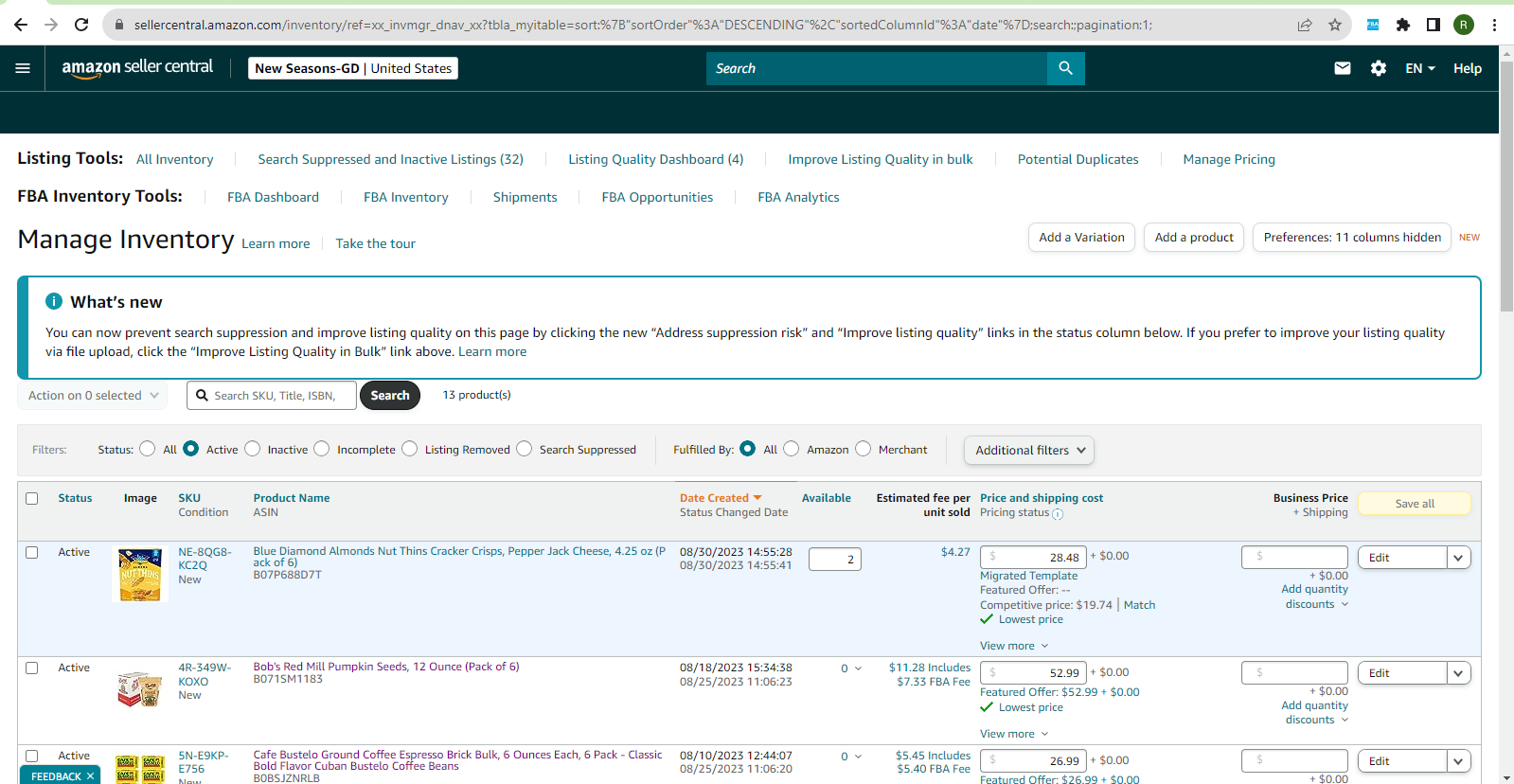Open Preferences: 11 columns hidden
The width and height of the screenshot is (1514, 784).
1352,238
